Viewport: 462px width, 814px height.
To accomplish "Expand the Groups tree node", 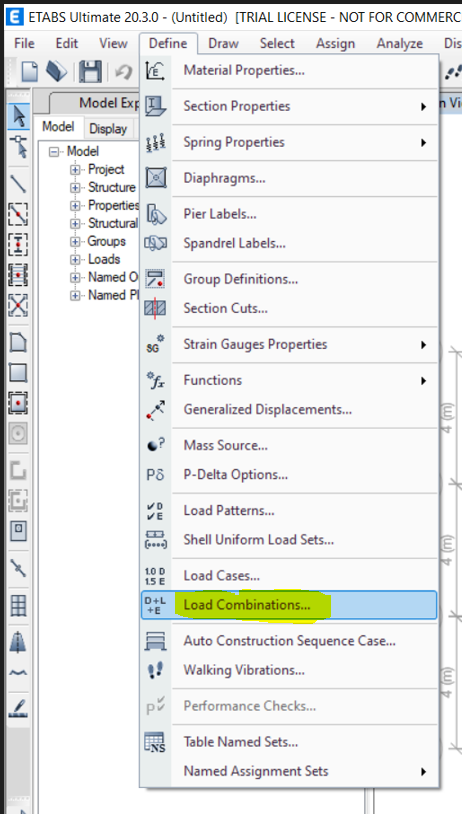I will point(76,241).
